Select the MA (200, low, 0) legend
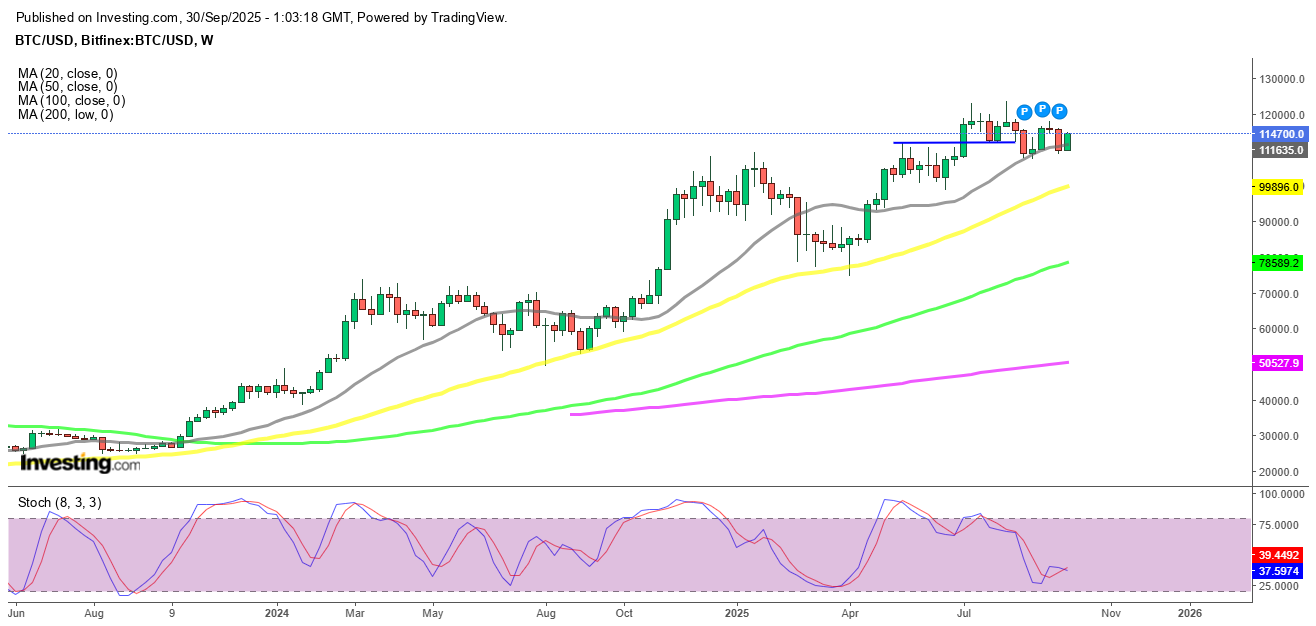Viewport: 1316px width, 626px height. coord(65,115)
